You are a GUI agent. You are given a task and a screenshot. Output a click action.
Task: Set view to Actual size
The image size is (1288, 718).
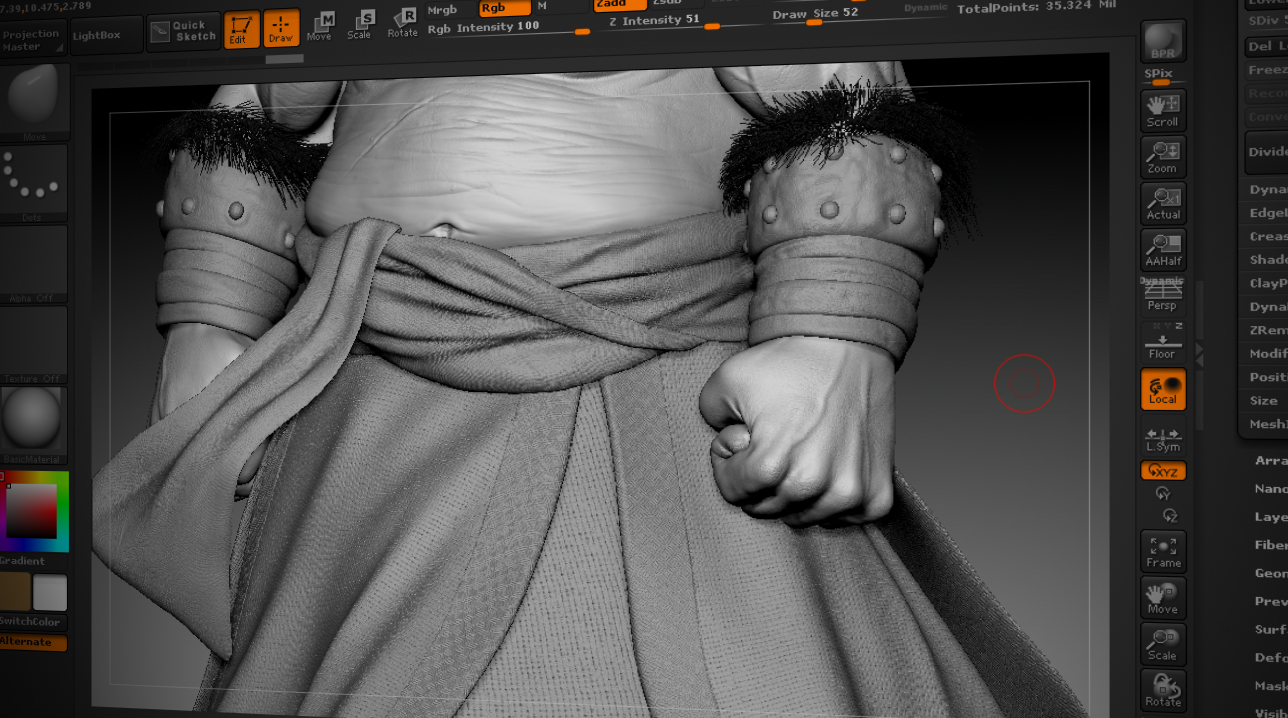(1163, 202)
